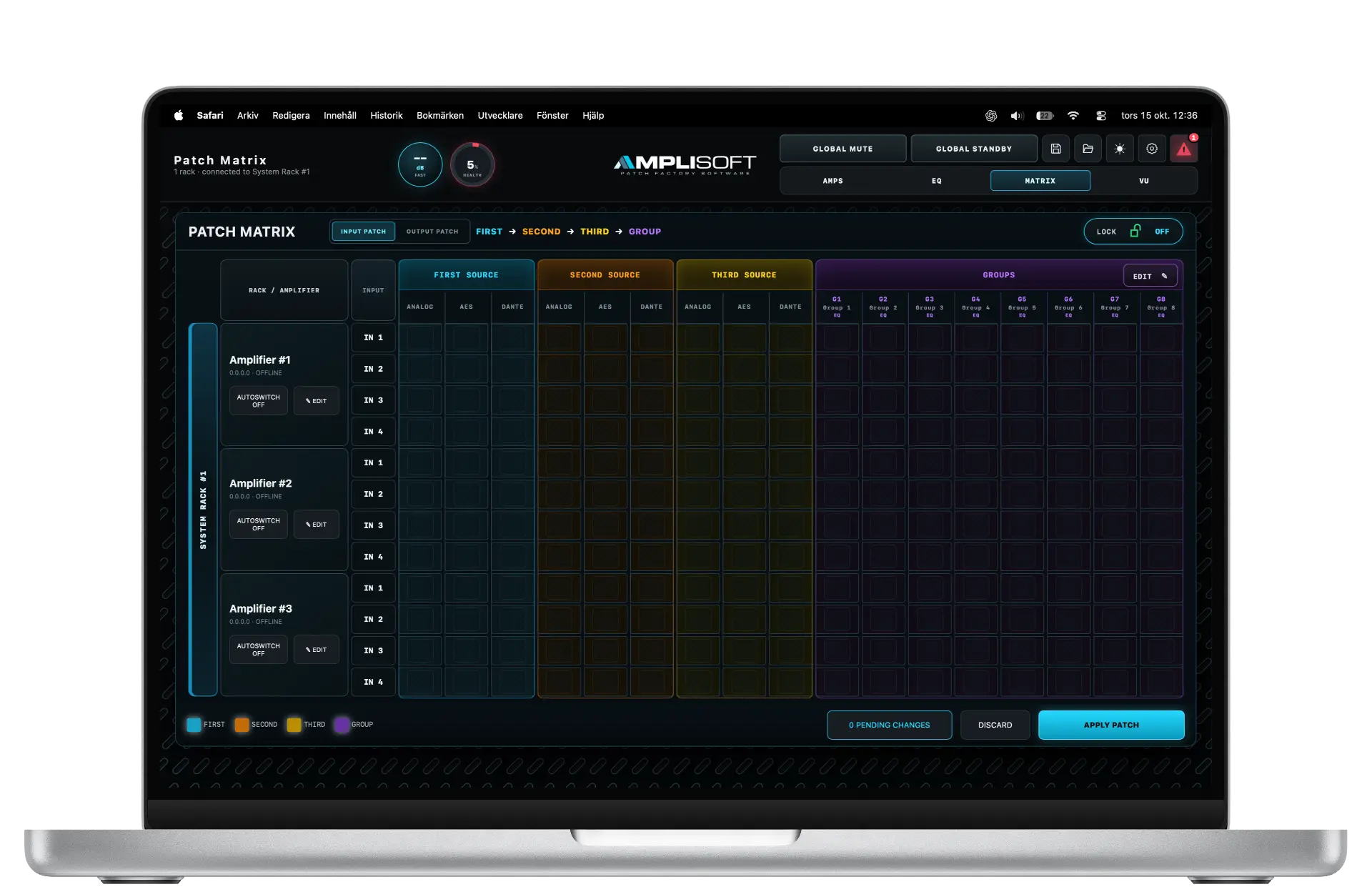Click the purple GROUP legend swatch
The width and height of the screenshot is (1372, 892).
342,725
